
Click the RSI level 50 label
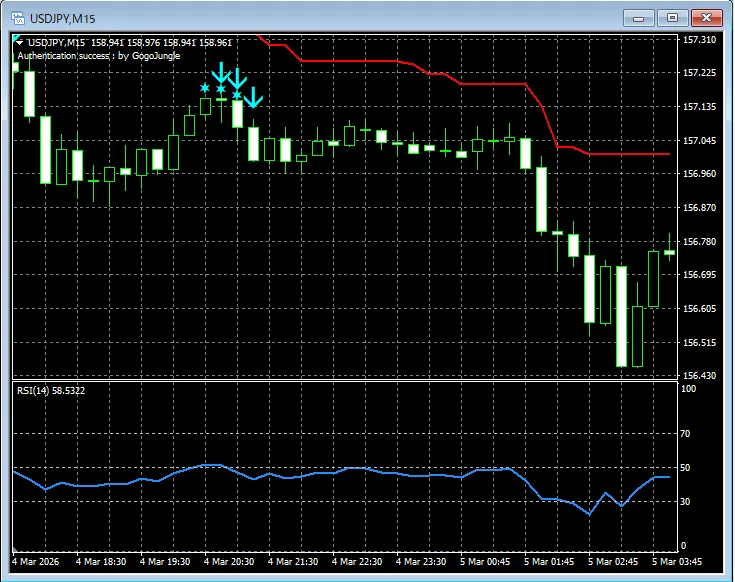685,468
